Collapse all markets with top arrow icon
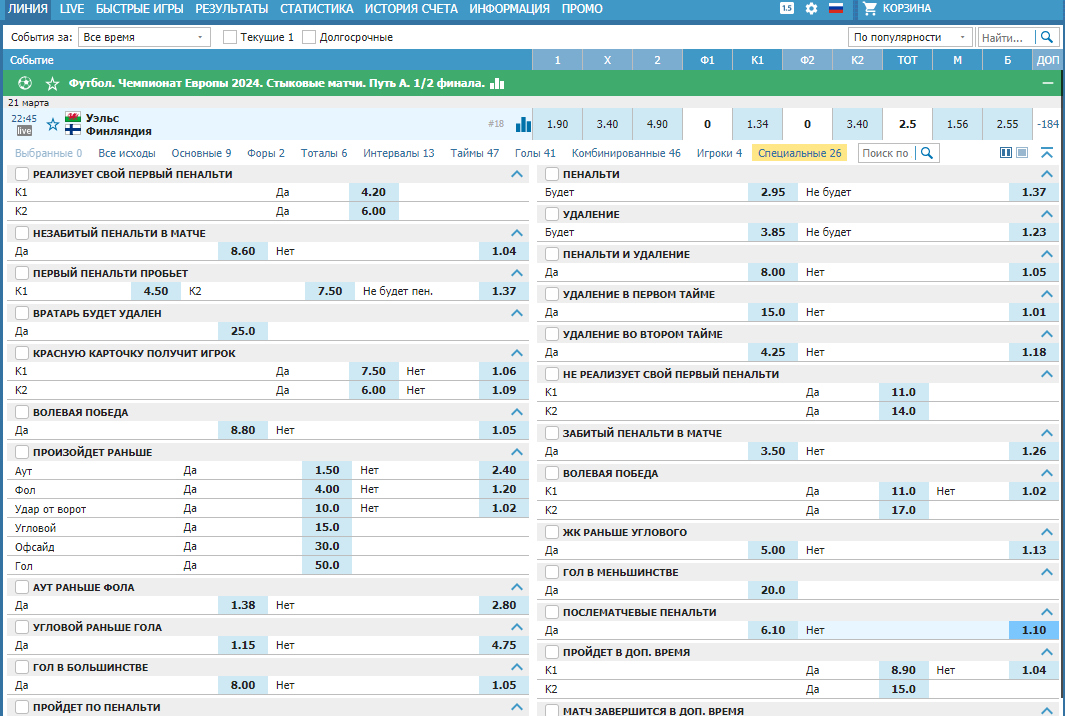Image resolution: width=1065 pixels, height=716 pixels. click(1047, 153)
